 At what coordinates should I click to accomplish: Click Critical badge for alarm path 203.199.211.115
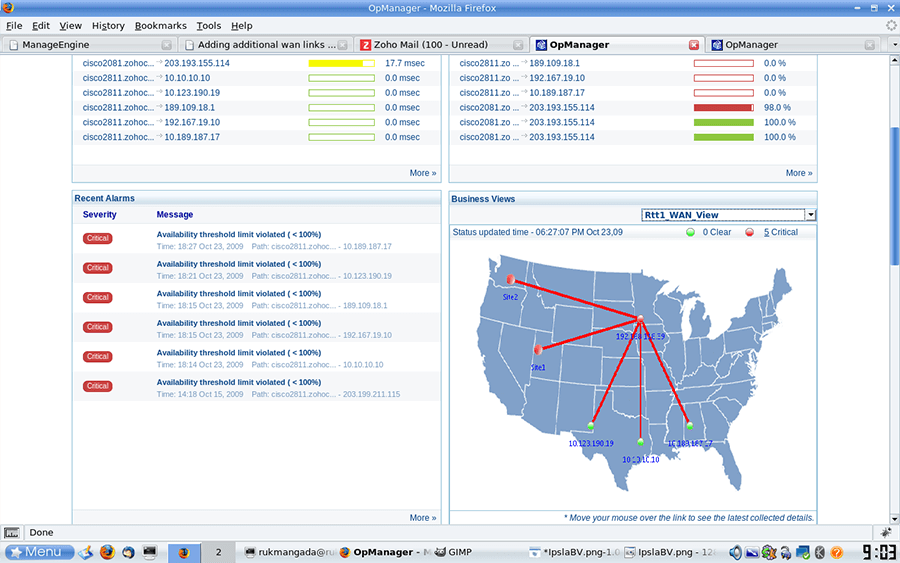(x=98, y=386)
